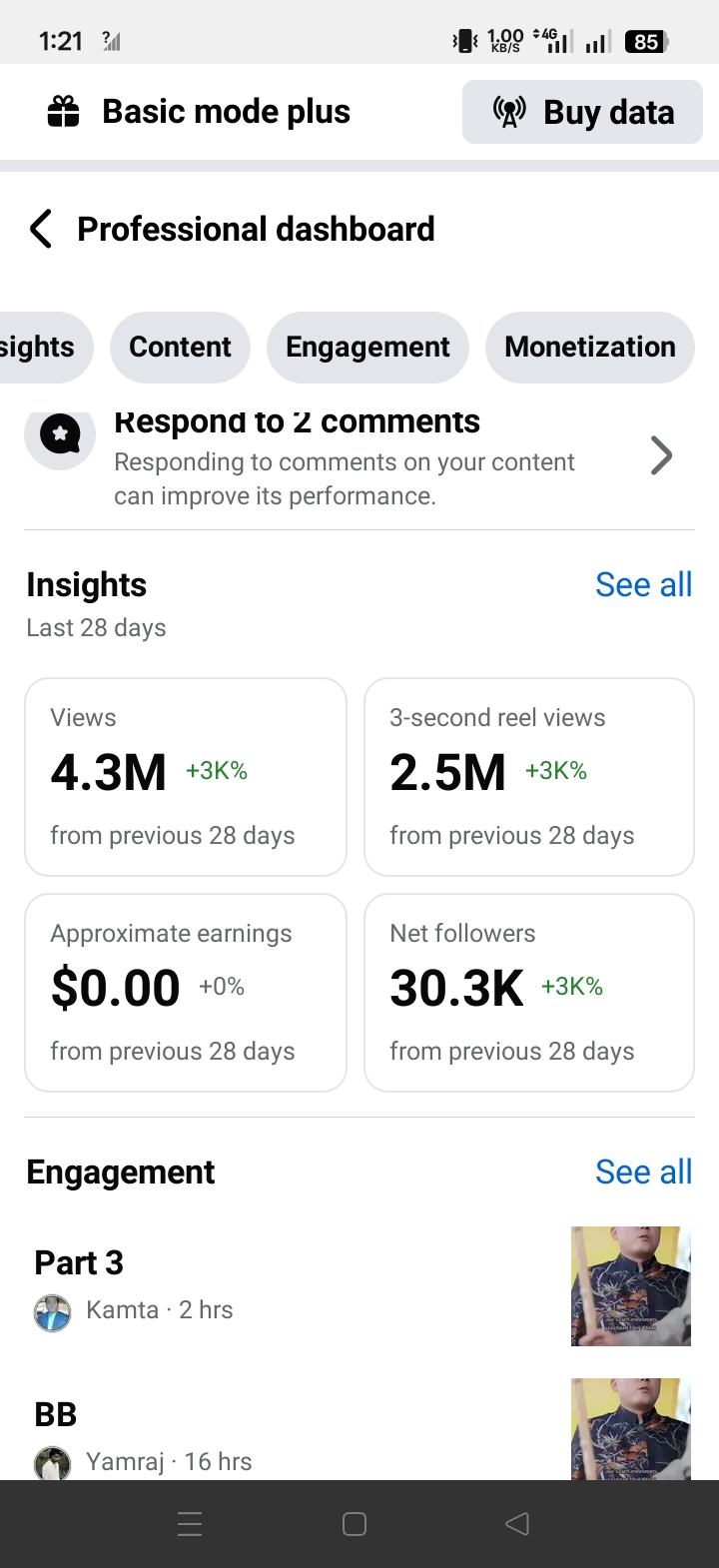Tap Kamta's profile avatar

[52, 1313]
